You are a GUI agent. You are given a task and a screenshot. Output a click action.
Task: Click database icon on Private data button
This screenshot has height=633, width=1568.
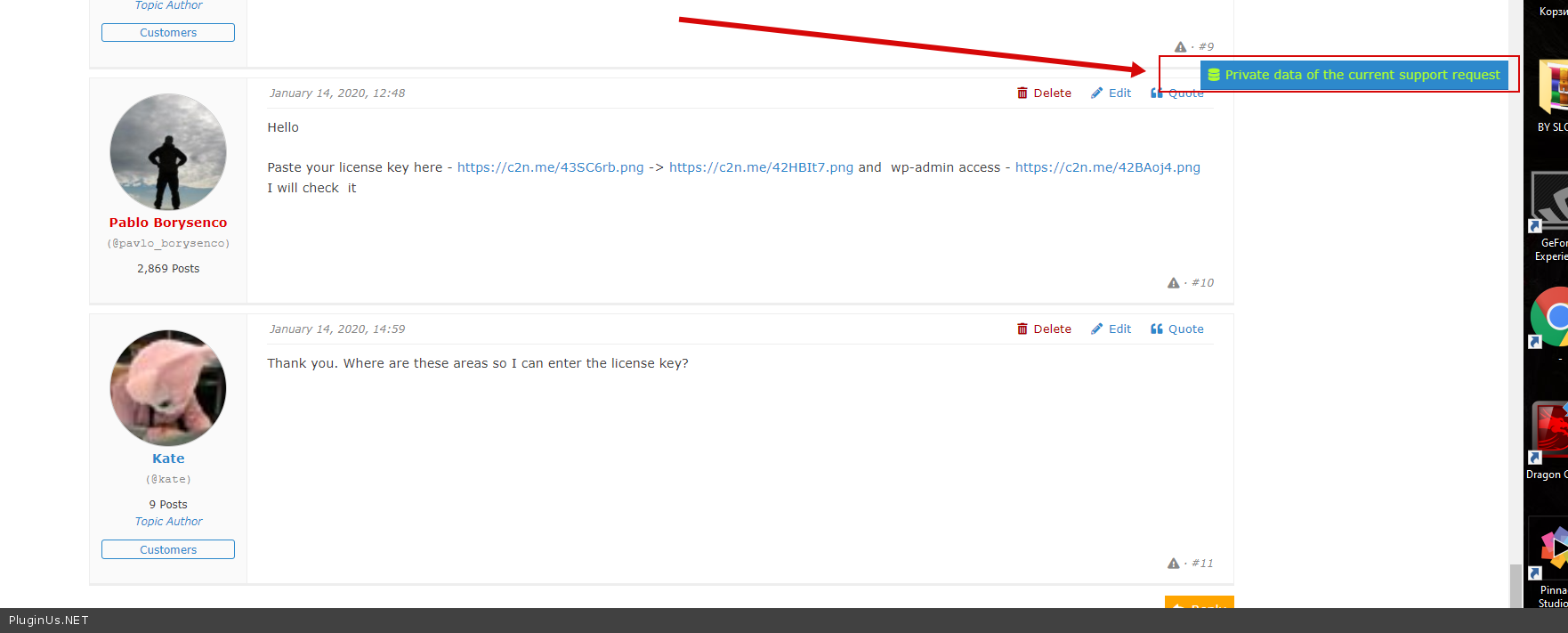[x=1214, y=75]
